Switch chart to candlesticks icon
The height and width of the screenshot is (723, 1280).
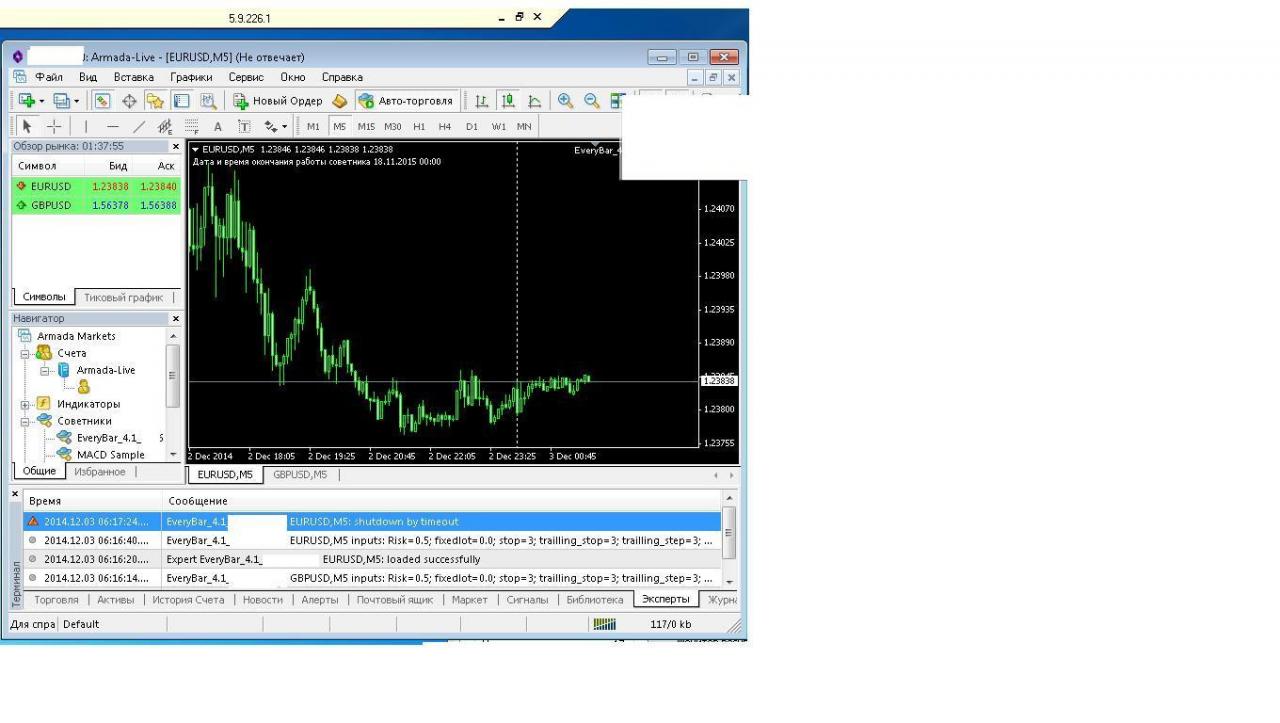[x=508, y=101]
